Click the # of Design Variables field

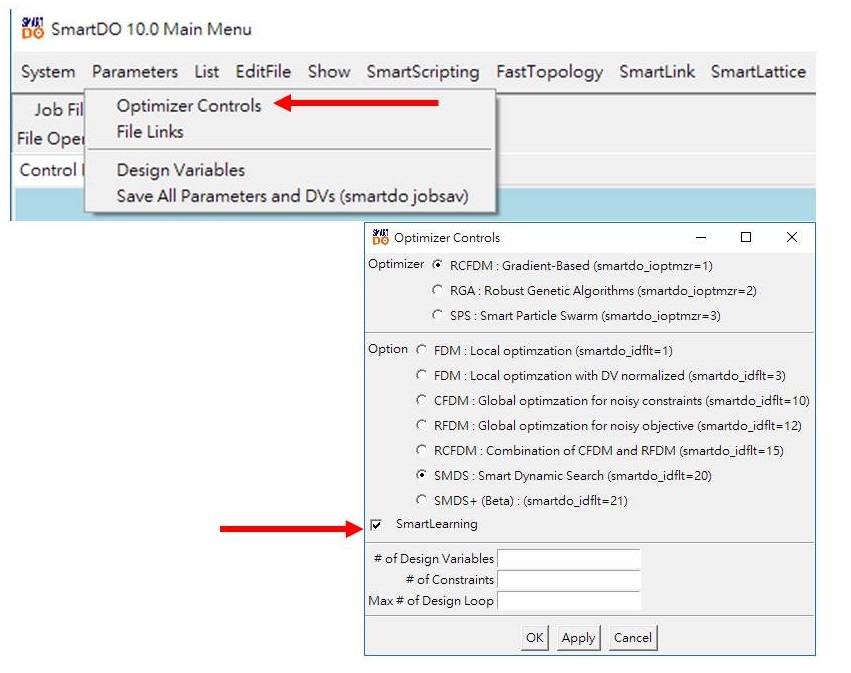click(568, 559)
